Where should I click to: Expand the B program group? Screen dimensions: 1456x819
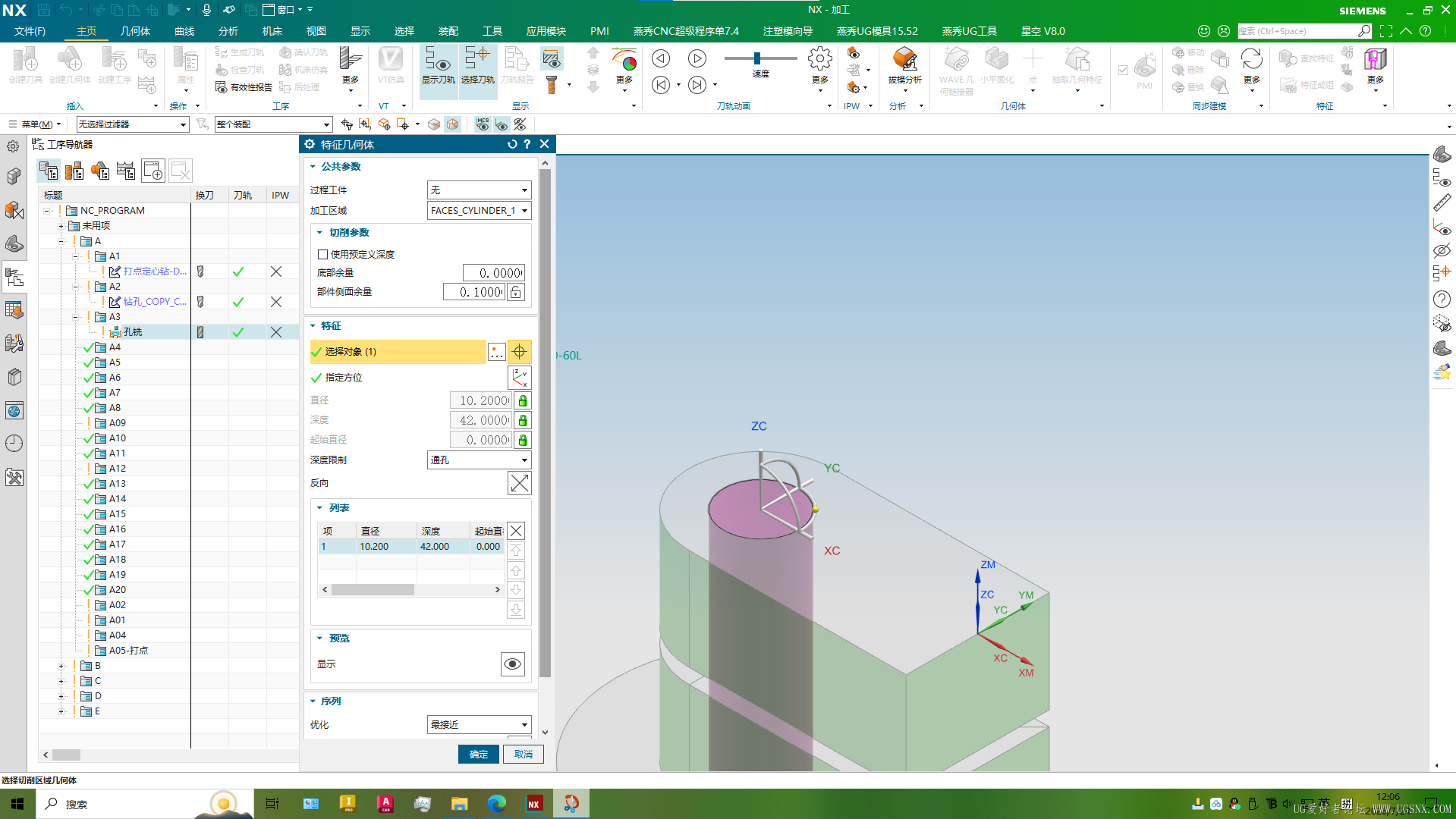61,666
